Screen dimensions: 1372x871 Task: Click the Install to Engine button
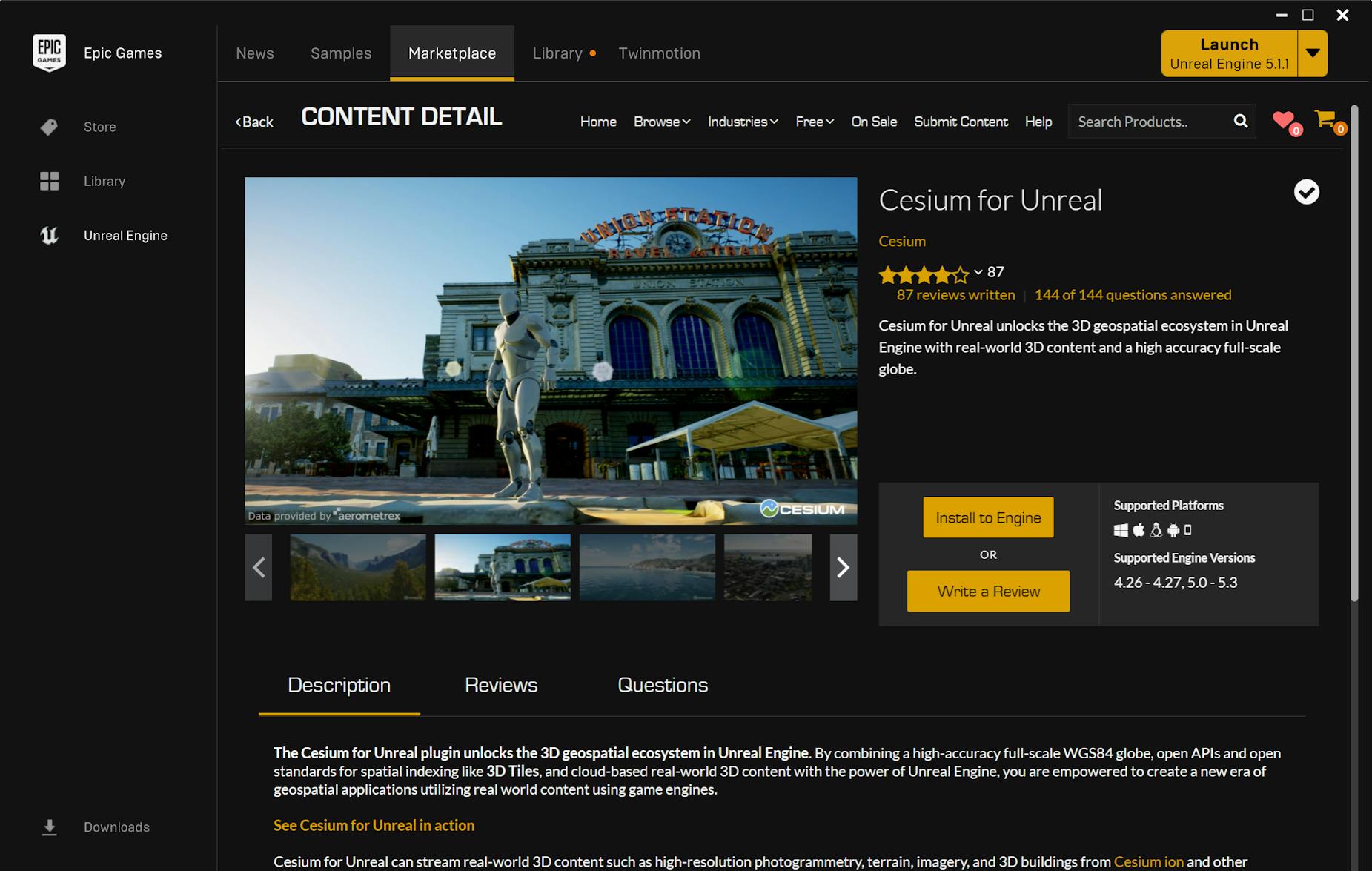[988, 517]
